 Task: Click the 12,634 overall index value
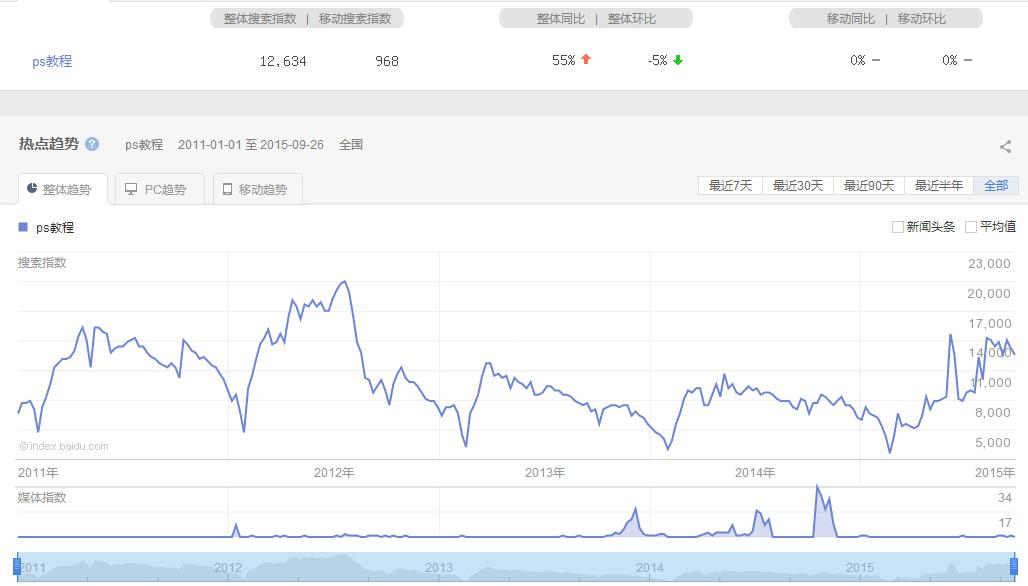tap(283, 61)
